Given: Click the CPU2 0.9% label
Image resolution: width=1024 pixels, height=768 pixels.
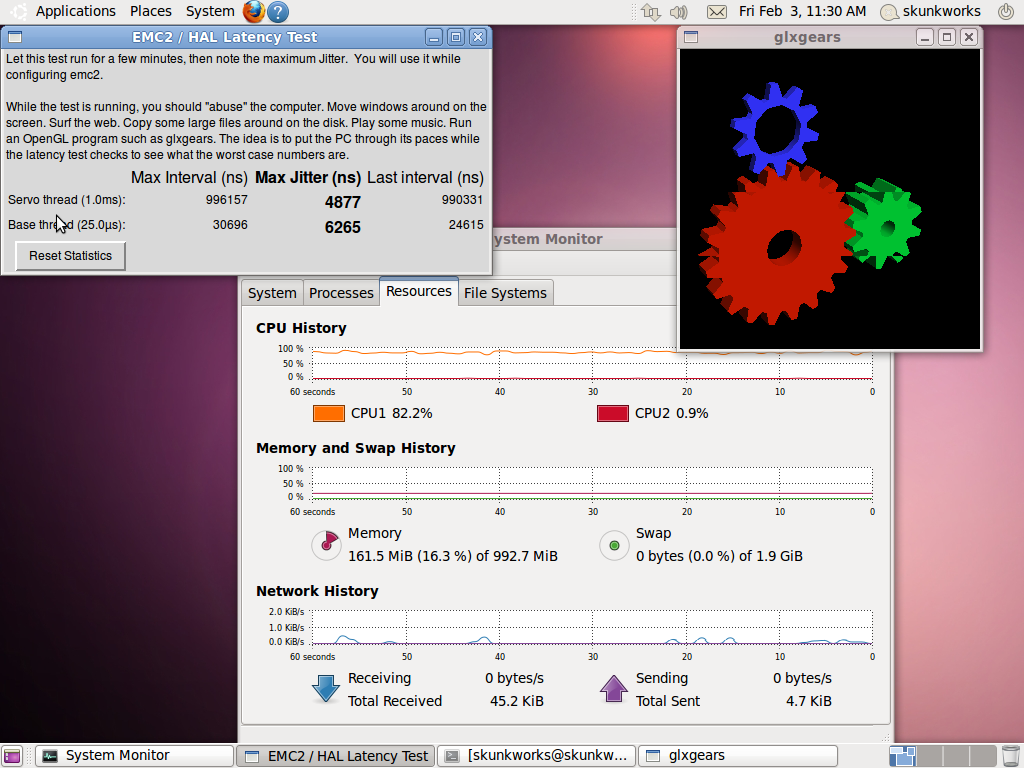Looking at the screenshot, I should pyautogui.click(x=671, y=413).
